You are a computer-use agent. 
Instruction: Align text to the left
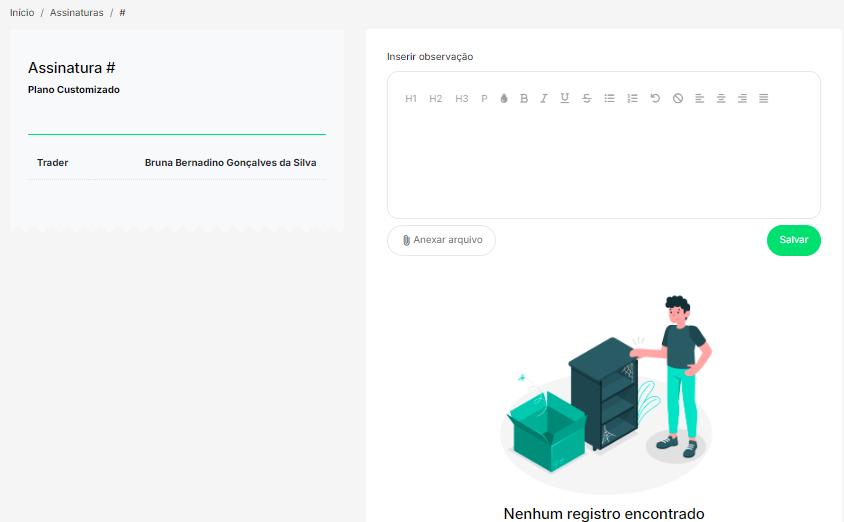700,98
